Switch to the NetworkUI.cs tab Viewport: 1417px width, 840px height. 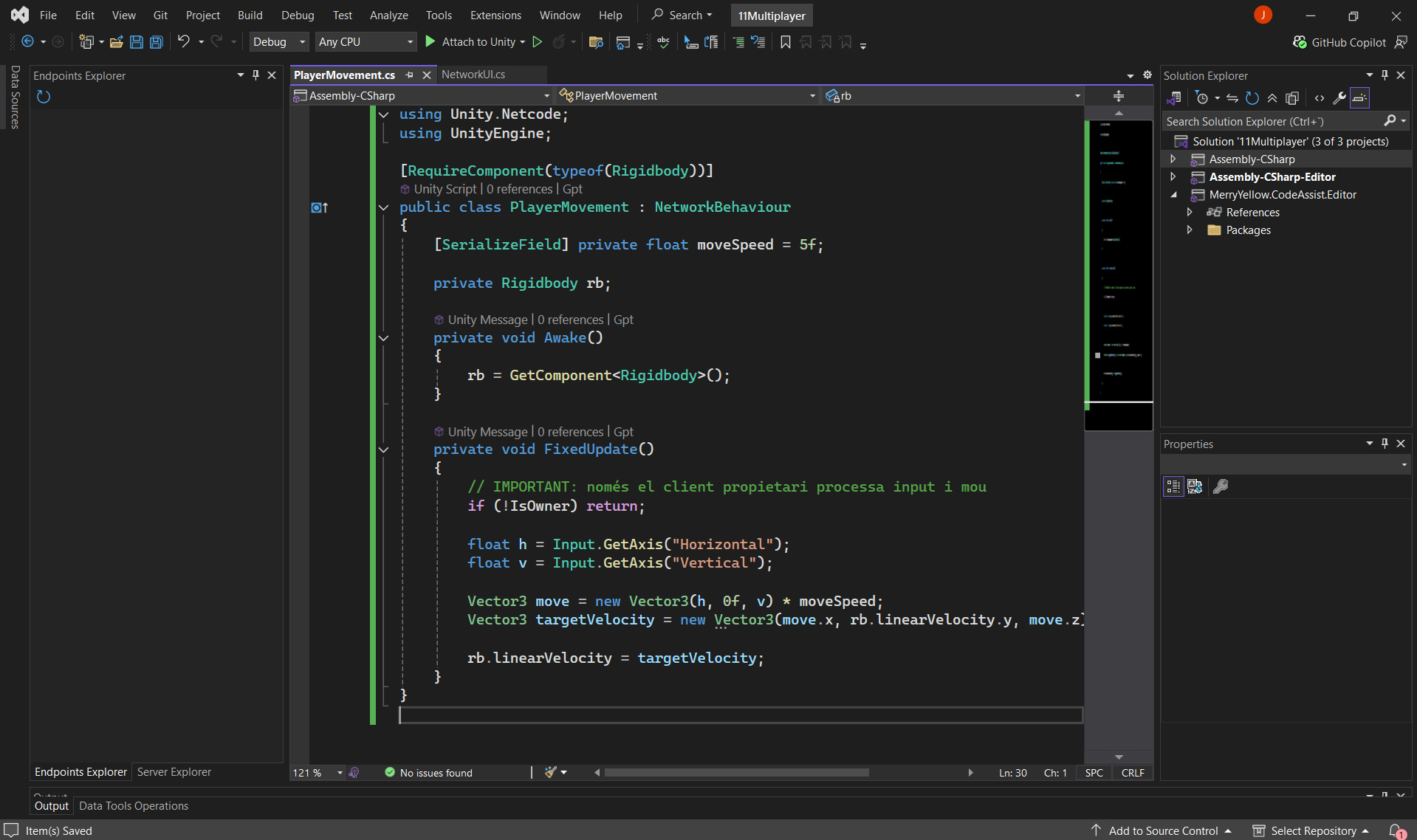click(x=473, y=75)
